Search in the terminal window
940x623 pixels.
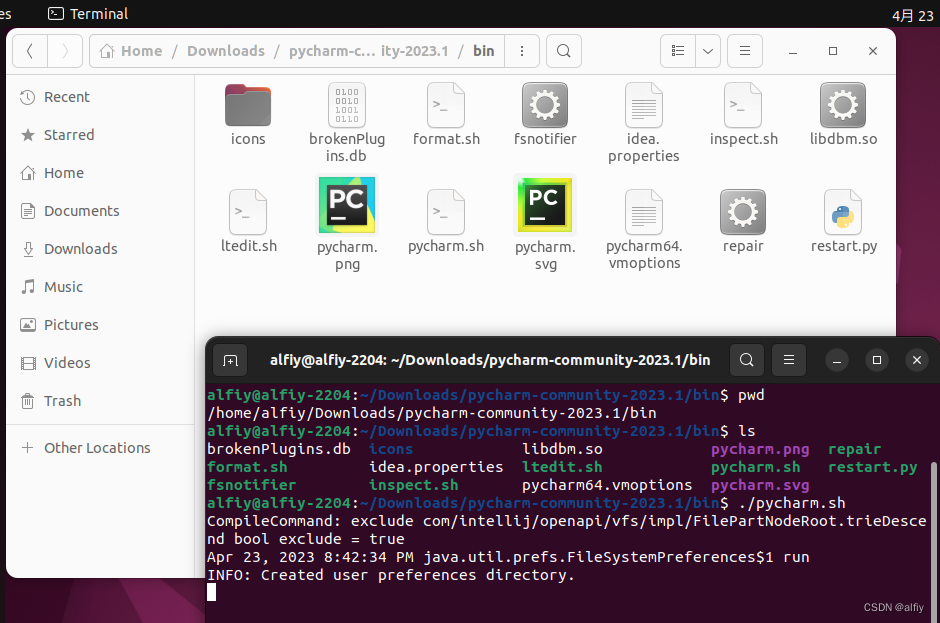(x=746, y=360)
